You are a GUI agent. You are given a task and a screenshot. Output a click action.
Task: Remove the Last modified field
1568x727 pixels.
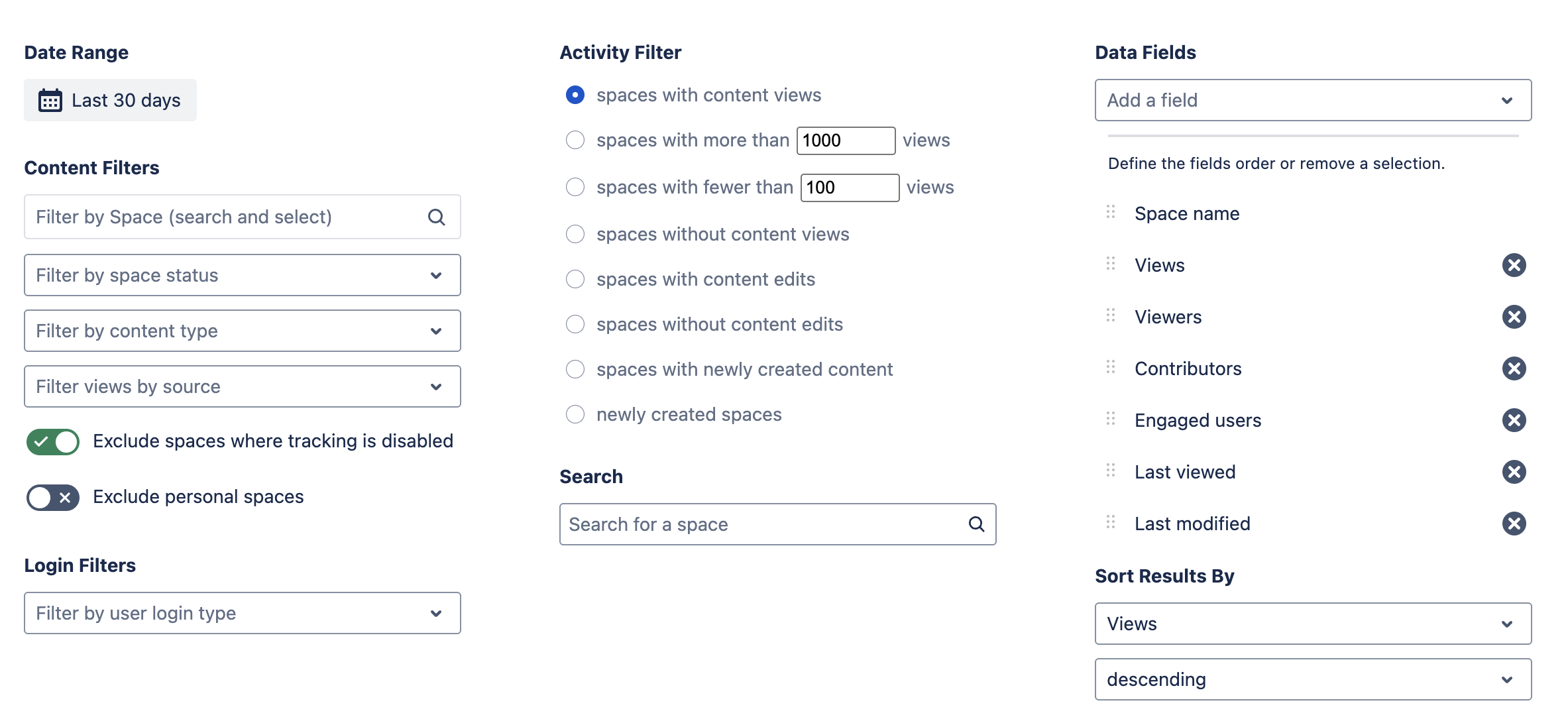click(1514, 524)
